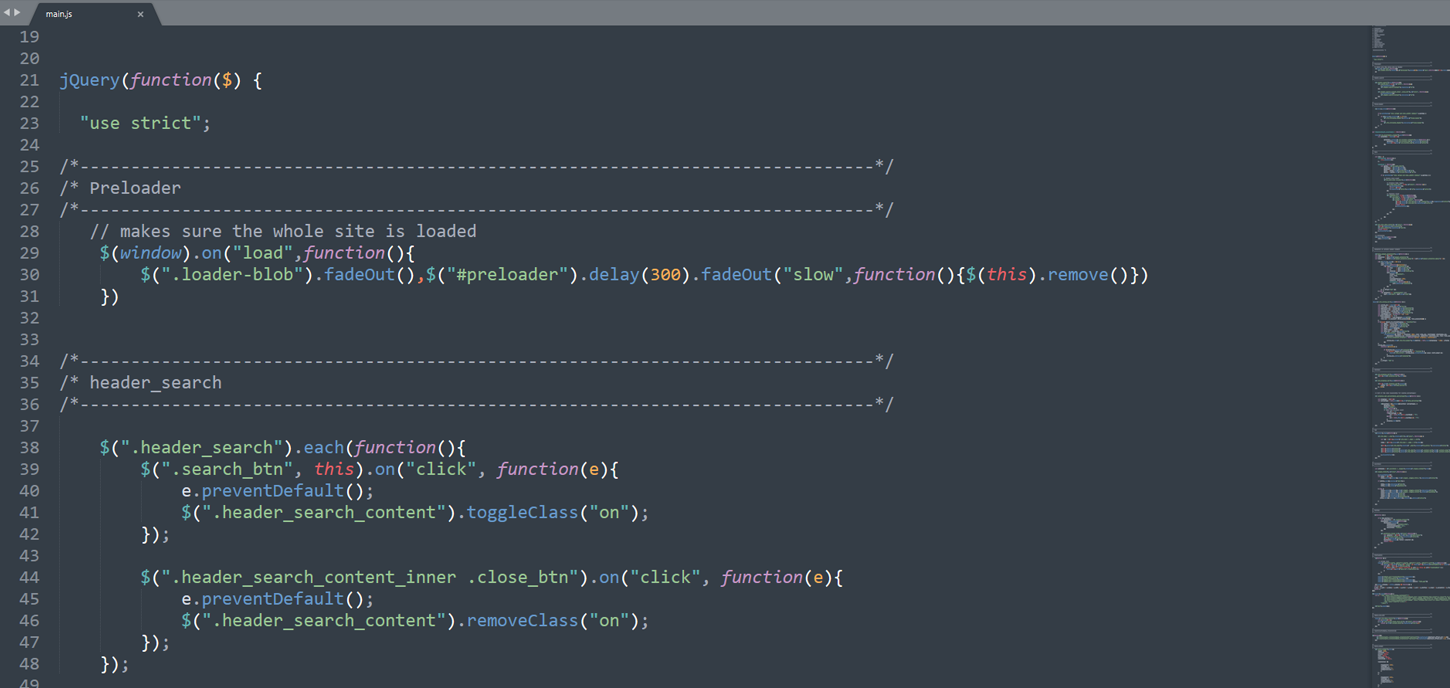Viewport: 1450px width, 688px height.
Task: Click the ".header_search_content" string on line 41
Action: (x=329, y=512)
